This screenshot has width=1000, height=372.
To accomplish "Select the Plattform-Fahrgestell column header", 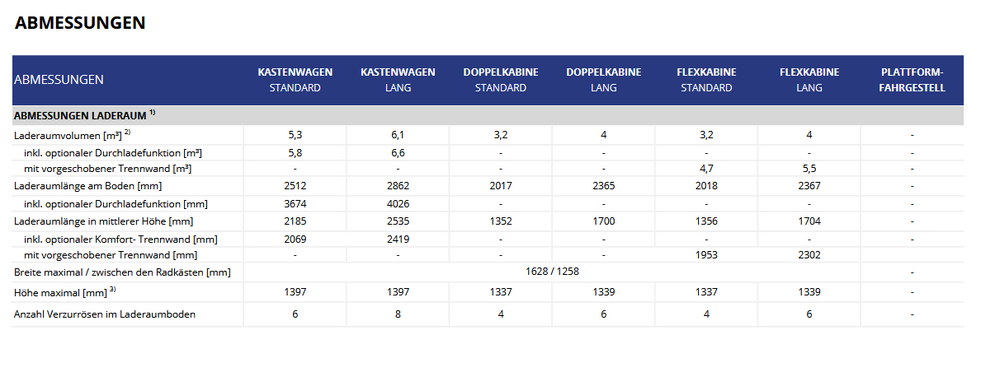I will pos(911,80).
